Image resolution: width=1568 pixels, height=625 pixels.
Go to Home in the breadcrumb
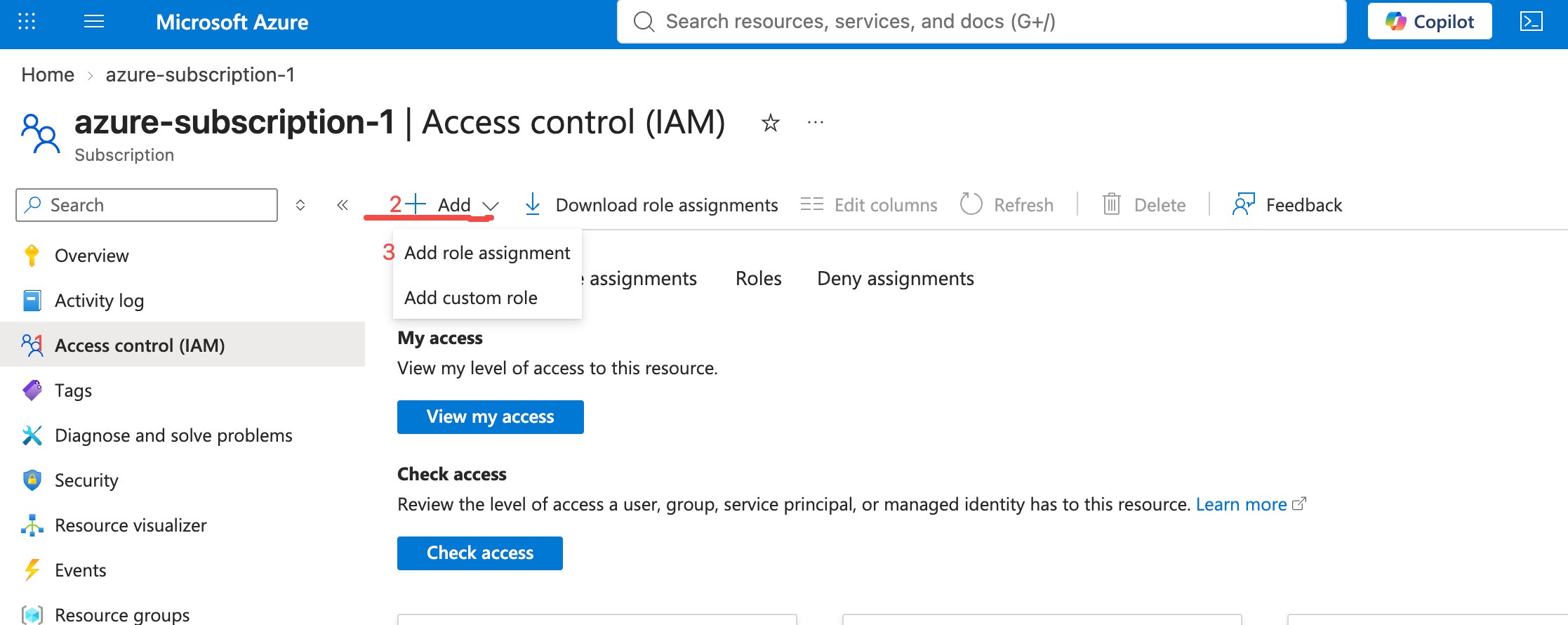click(48, 74)
